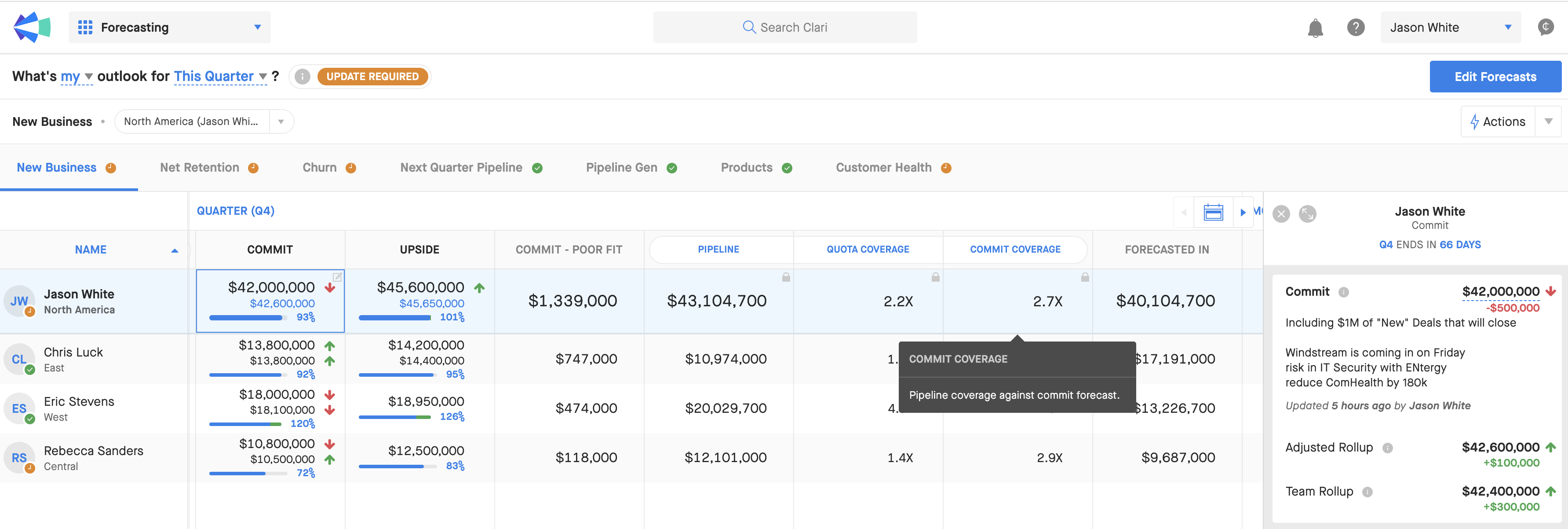Click the Edit Forecasts button
The width and height of the screenshot is (1568, 529).
[1495, 77]
